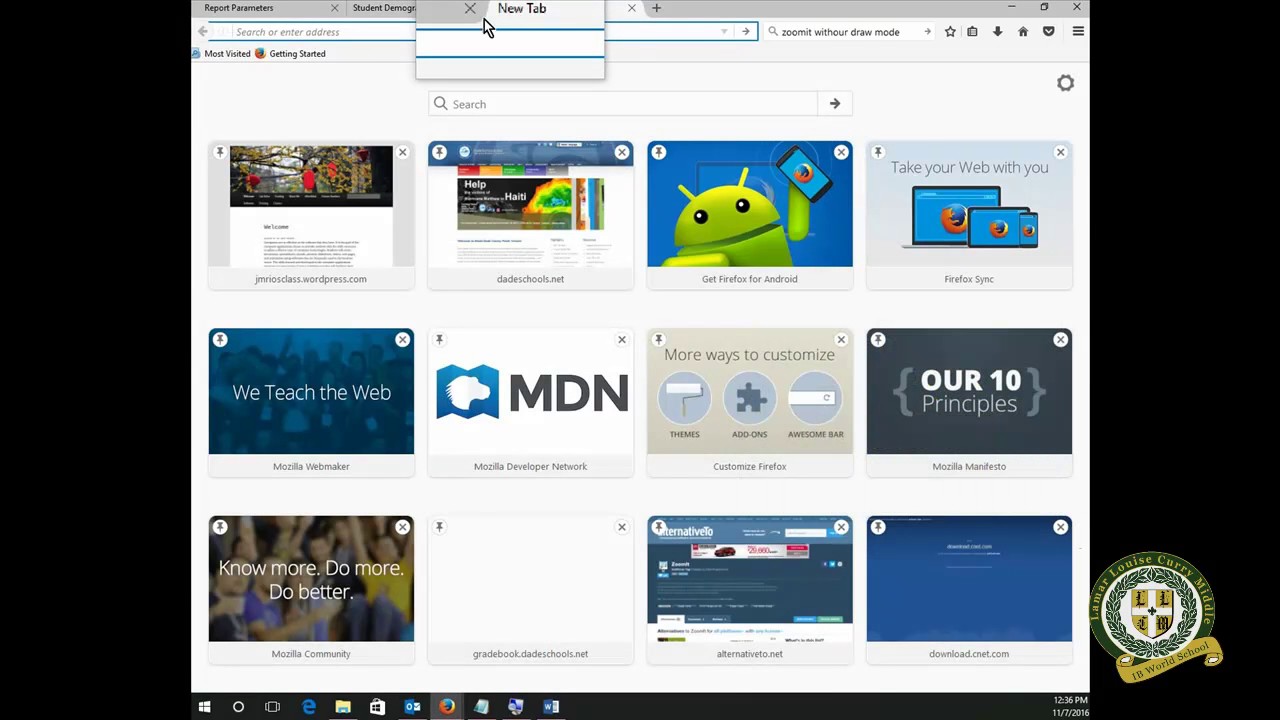Remove the Mozilla Developer Network tile
The height and width of the screenshot is (720, 1280).
click(622, 340)
